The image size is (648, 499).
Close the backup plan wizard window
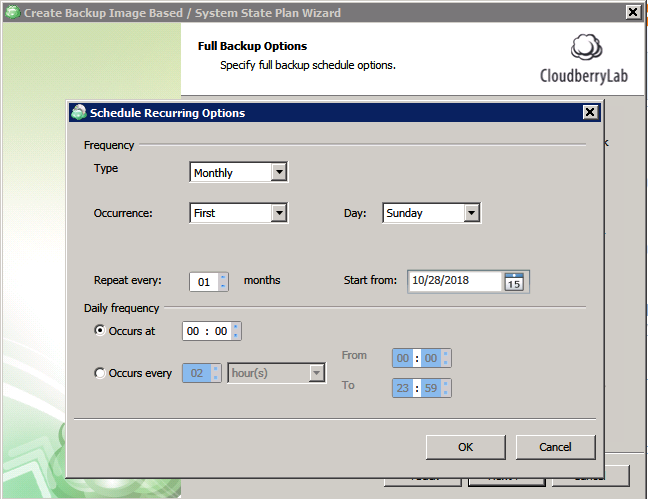click(632, 13)
